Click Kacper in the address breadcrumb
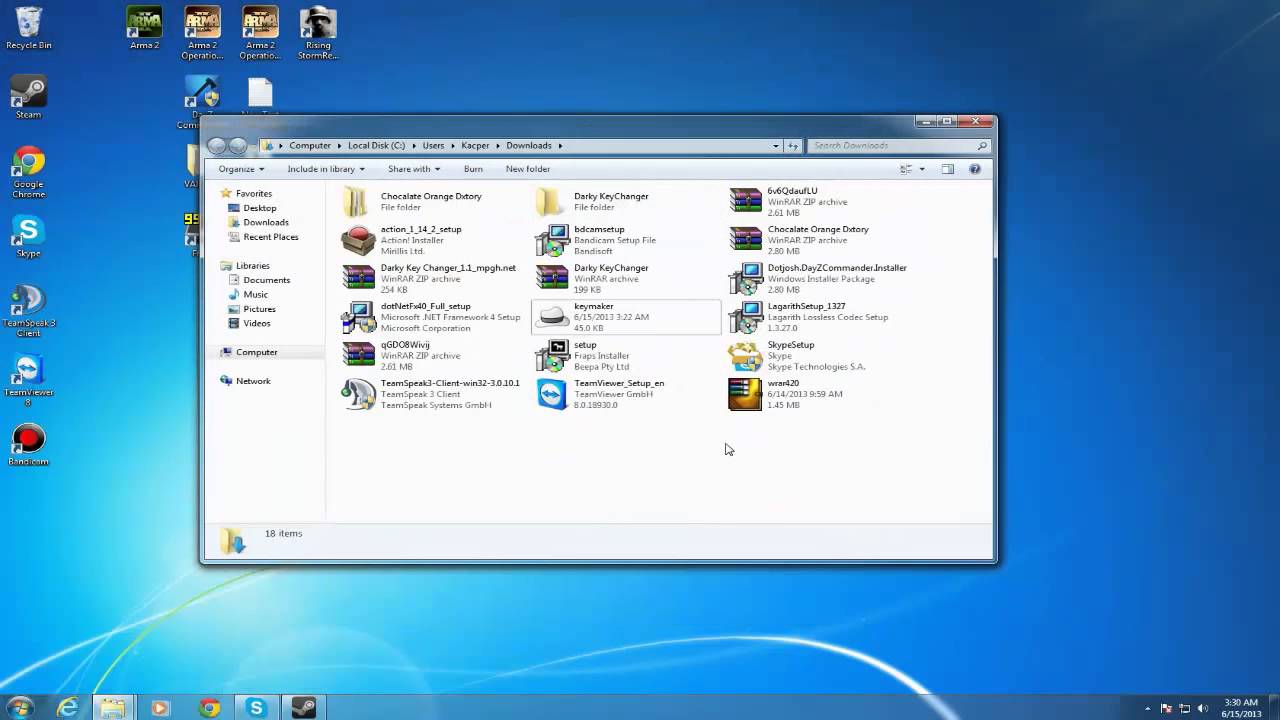The height and width of the screenshot is (720, 1280). click(475, 146)
